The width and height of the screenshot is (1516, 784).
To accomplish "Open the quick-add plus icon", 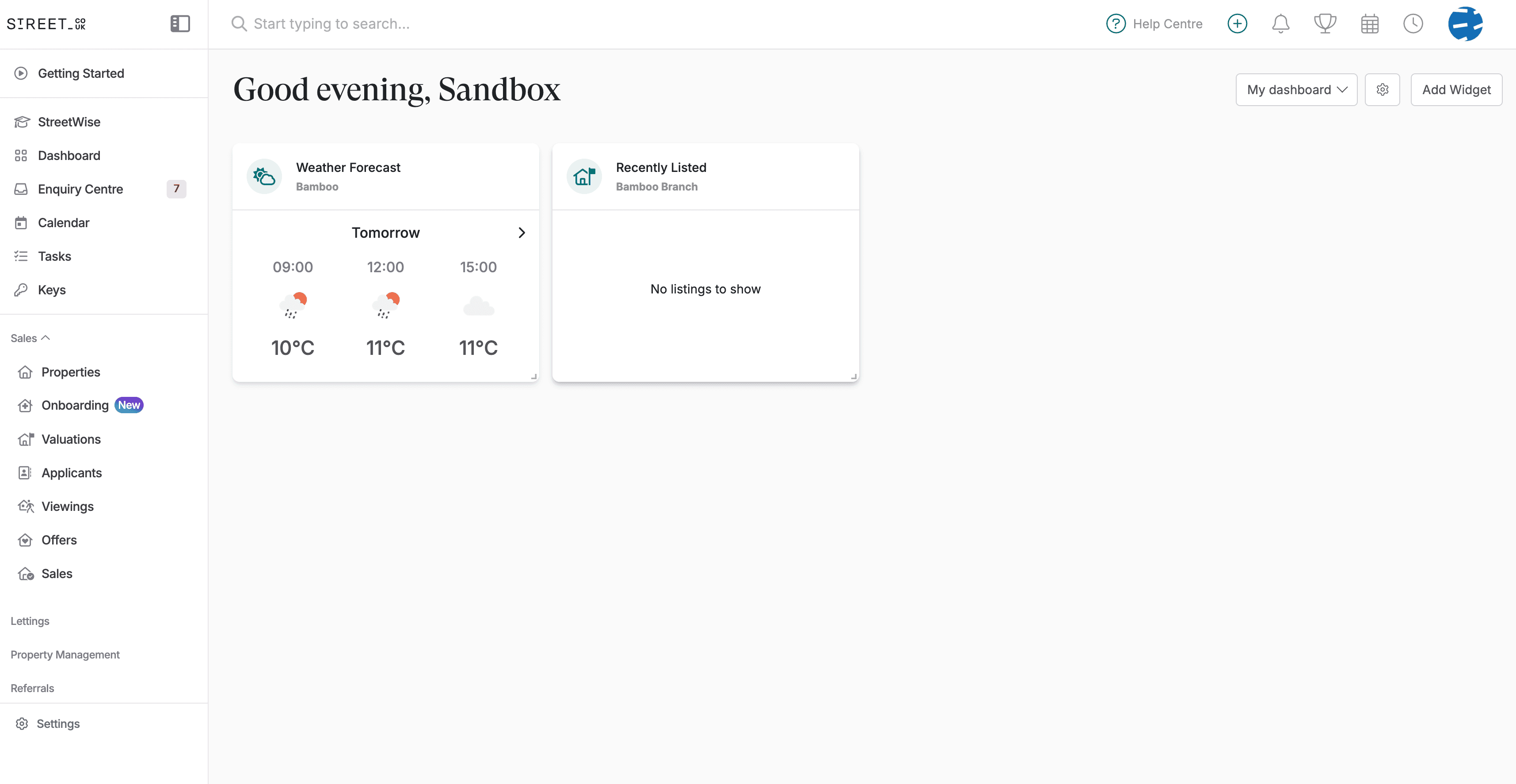I will click(1237, 23).
